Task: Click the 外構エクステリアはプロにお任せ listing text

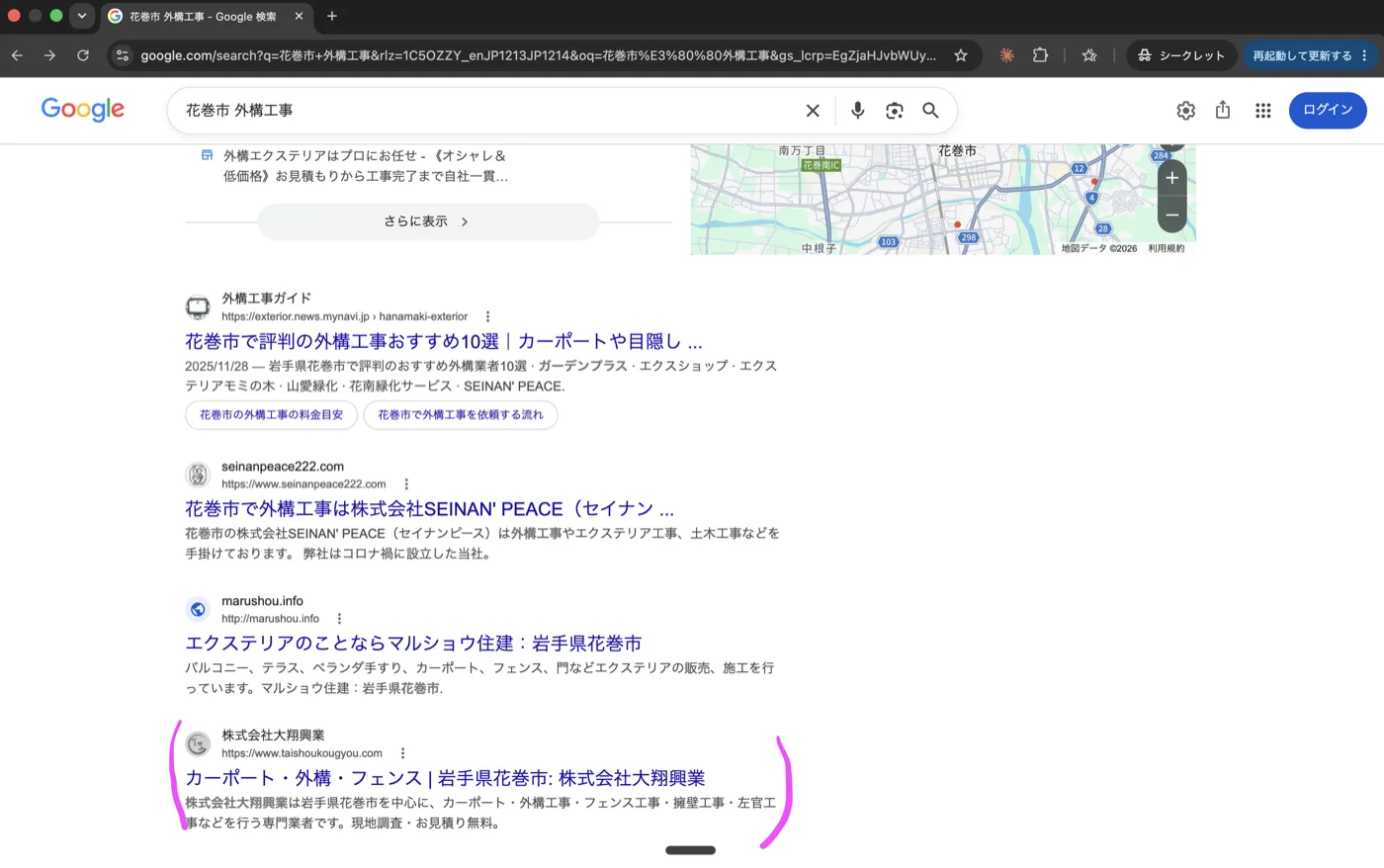Action: [366, 166]
